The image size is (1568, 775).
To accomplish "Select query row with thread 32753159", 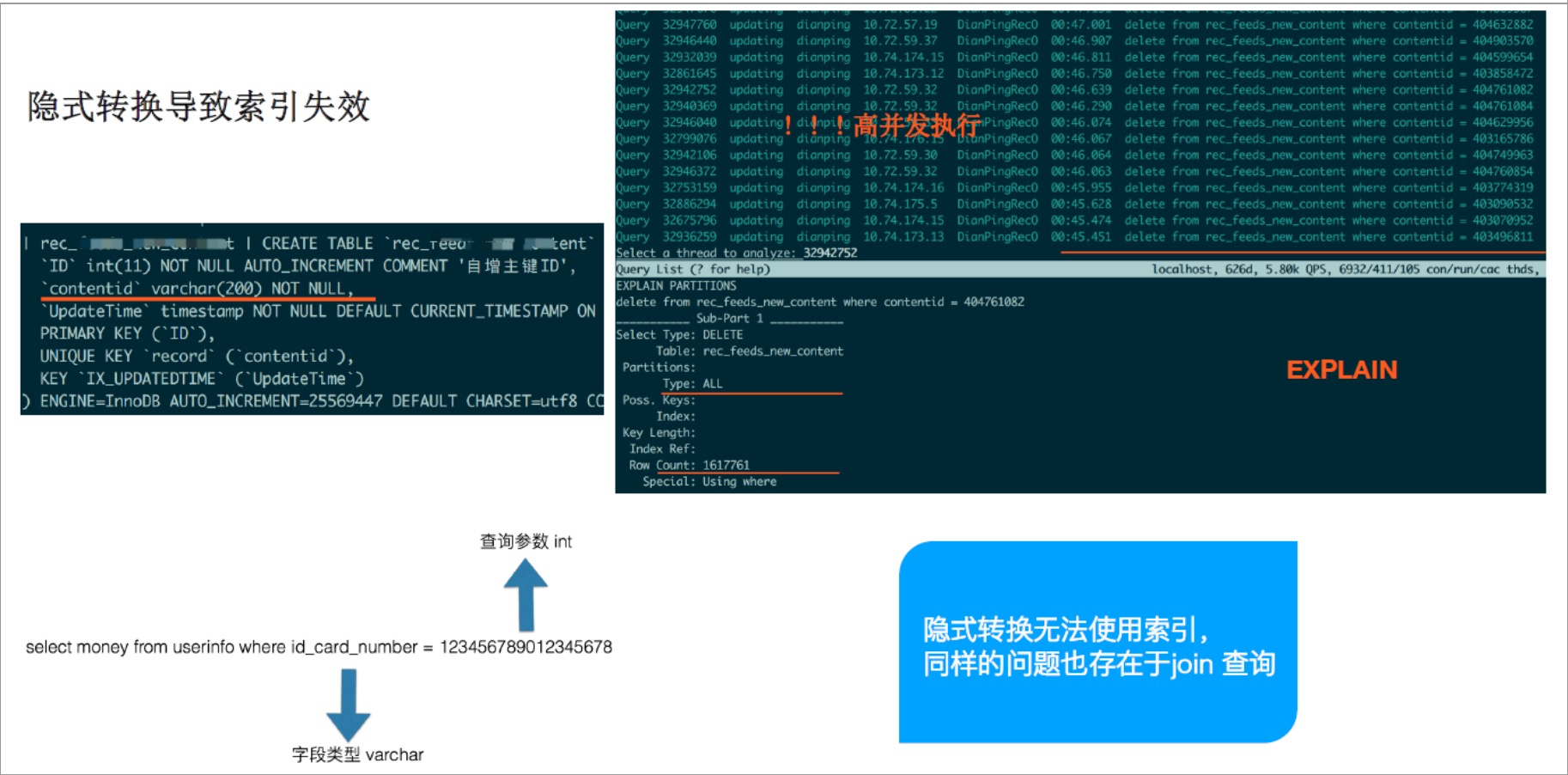I will (1074, 188).
